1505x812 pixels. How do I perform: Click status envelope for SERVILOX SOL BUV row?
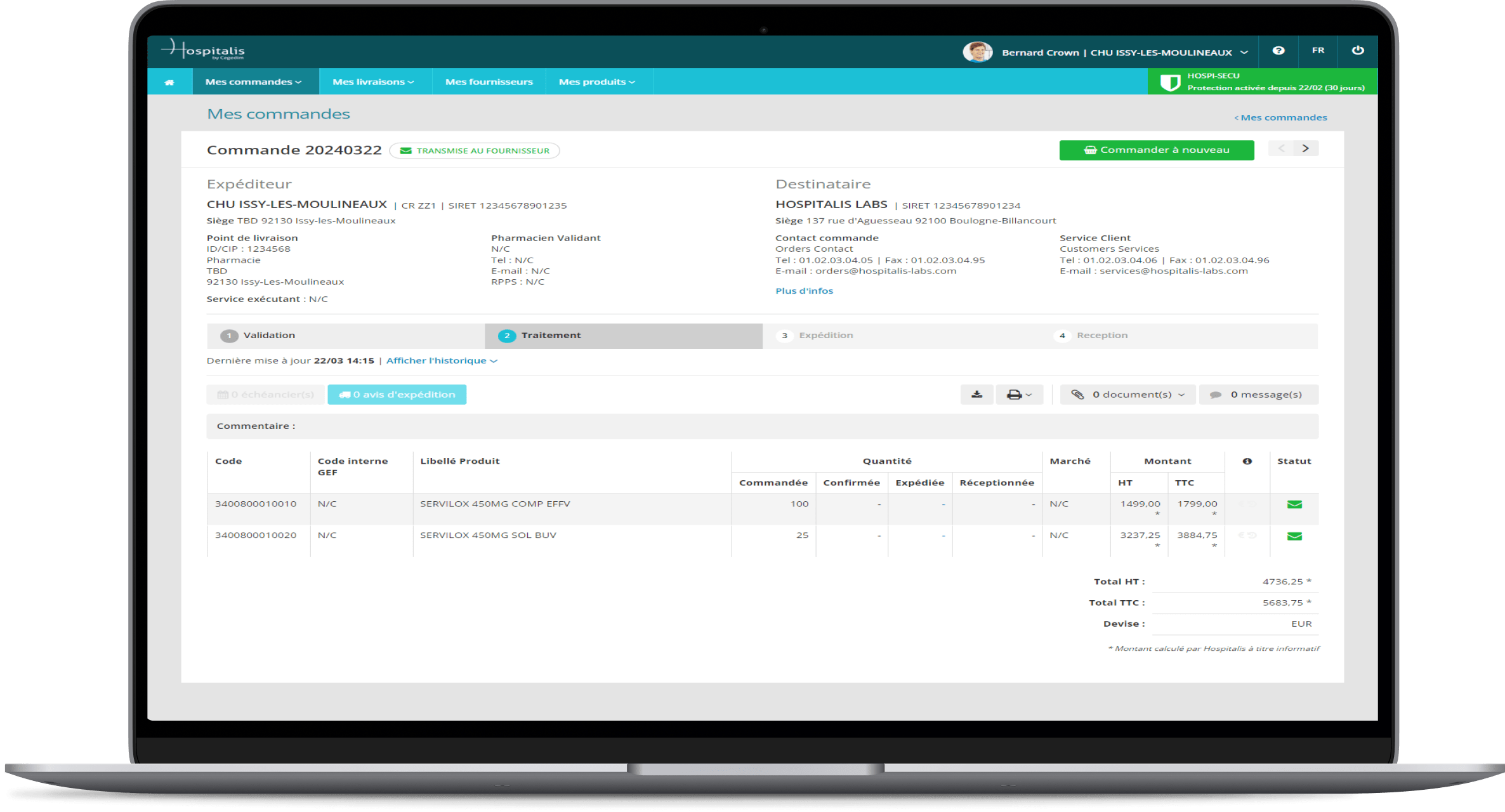[x=1294, y=536]
